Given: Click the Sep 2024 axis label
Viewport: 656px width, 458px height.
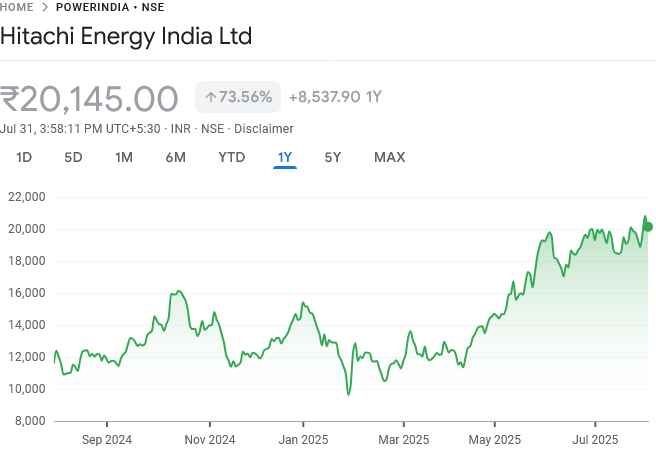Looking at the screenshot, I should (107, 439).
